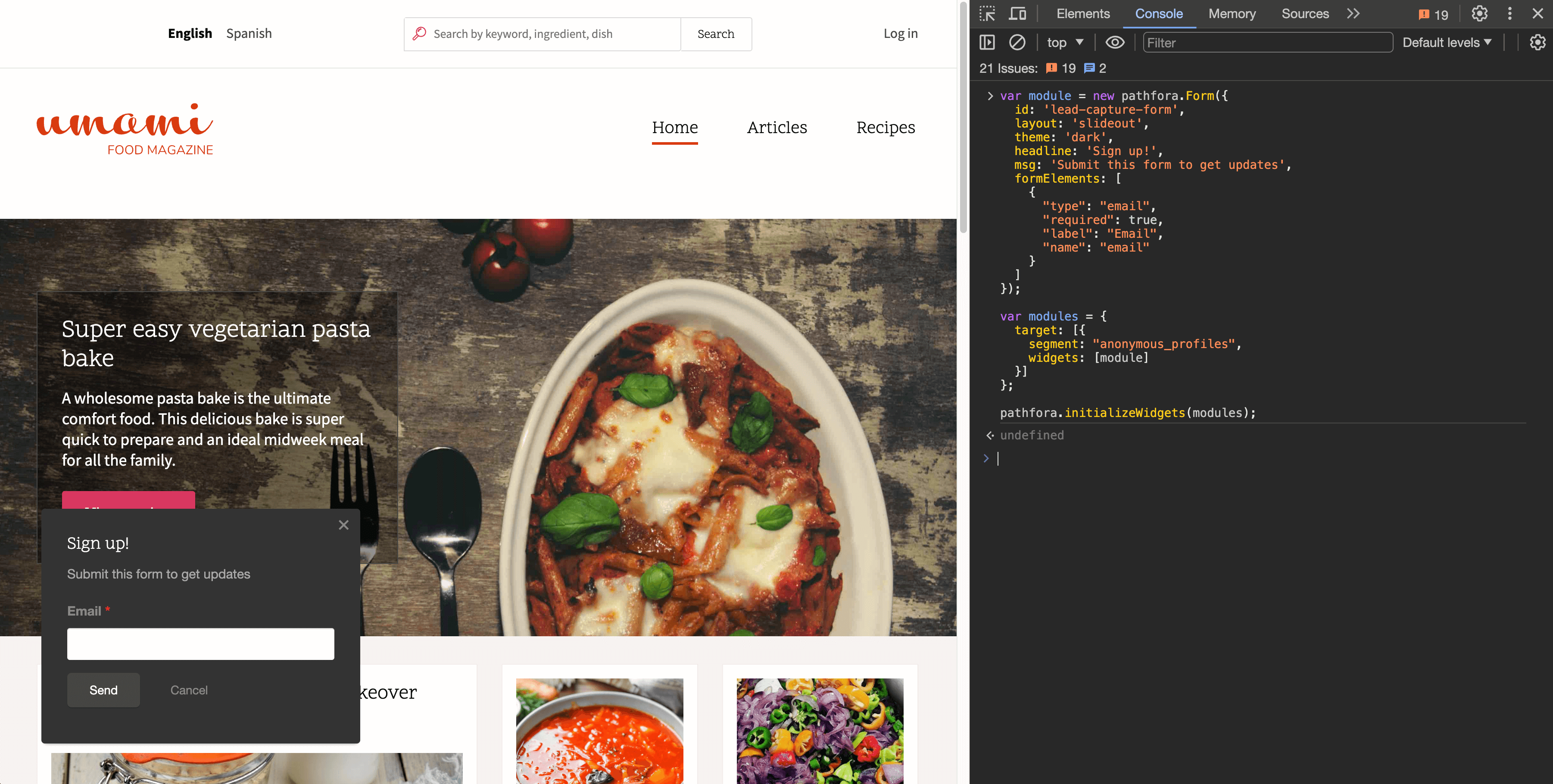Show more DevTools tabs chevron
Viewport: 1553px width, 784px height.
[1353, 13]
